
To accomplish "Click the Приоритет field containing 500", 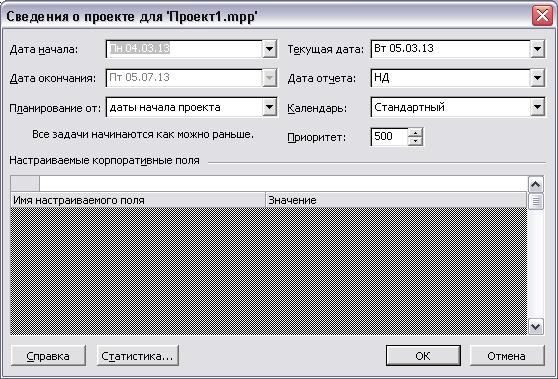I will pyautogui.click(x=390, y=137).
